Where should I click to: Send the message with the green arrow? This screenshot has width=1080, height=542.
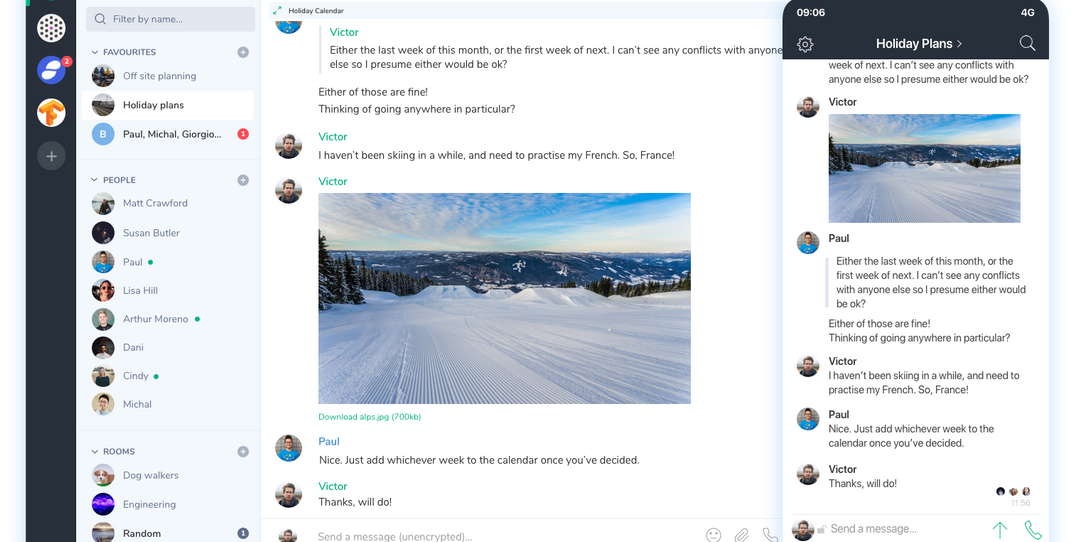pos(999,530)
